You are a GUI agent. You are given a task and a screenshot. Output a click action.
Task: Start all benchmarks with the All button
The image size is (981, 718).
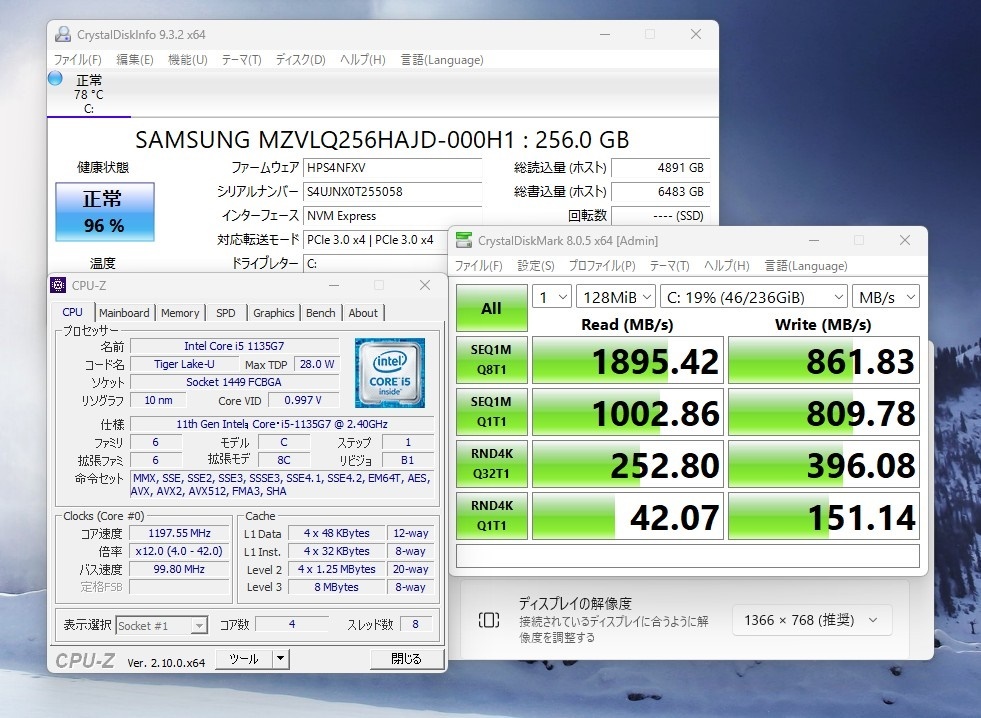point(491,308)
